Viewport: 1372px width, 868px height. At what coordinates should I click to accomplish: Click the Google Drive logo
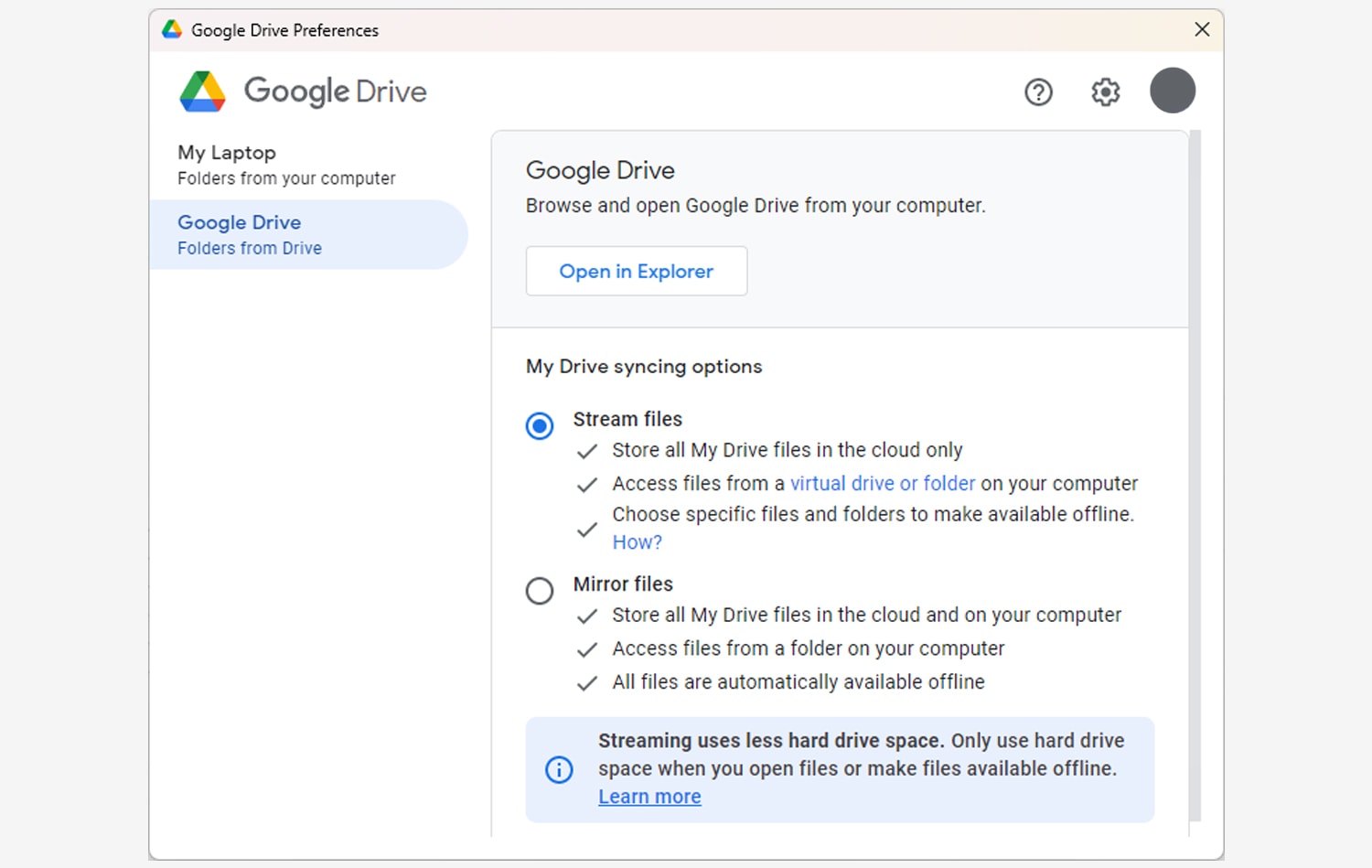pyautogui.click(x=302, y=91)
